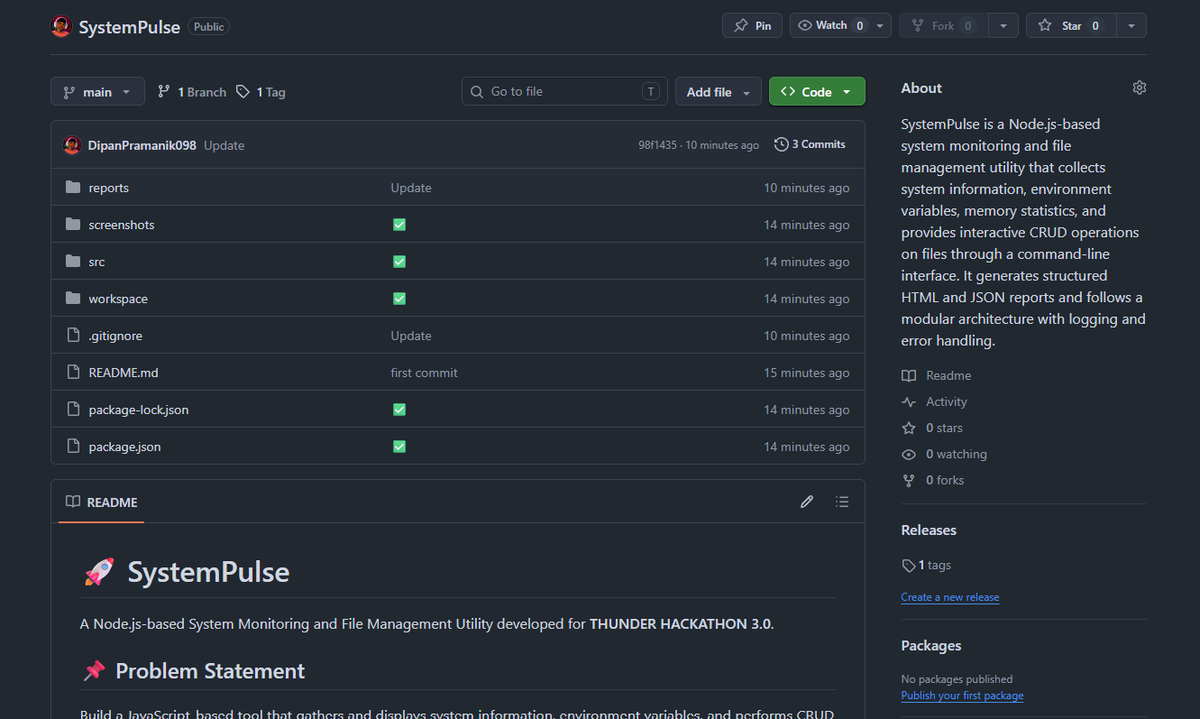Screen dimensions: 1200x719
Task: Star the repository
Action: (1072, 26)
